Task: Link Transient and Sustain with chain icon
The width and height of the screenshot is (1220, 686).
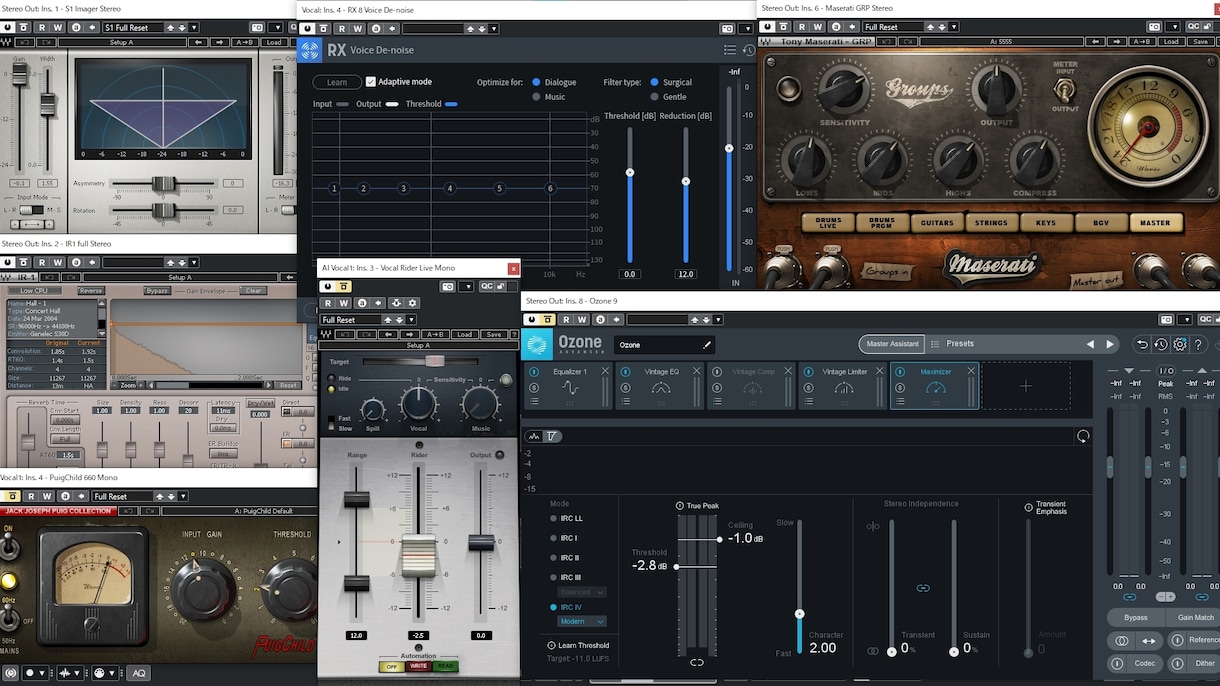Action: pos(923,588)
